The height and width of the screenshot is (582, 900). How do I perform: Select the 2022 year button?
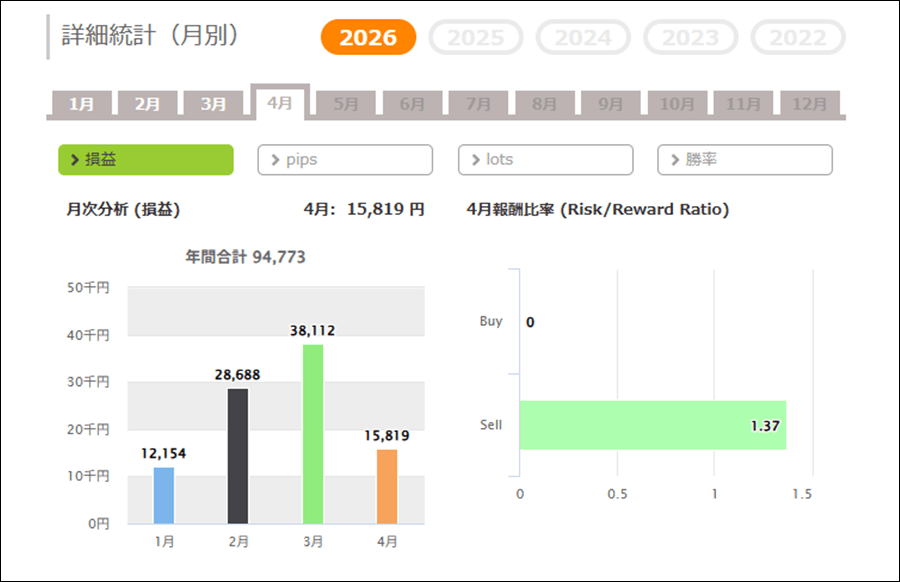click(x=798, y=38)
